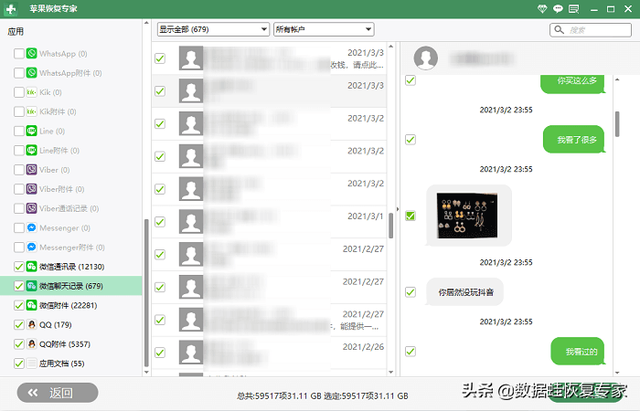Click the Line附件 icon
The height and width of the screenshot is (411, 640).
click(31, 150)
